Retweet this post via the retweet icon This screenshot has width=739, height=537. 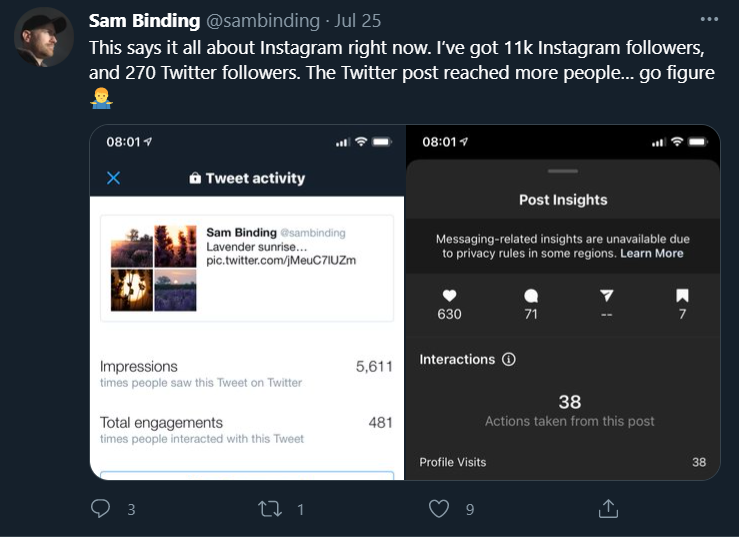[x=270, y=509]
